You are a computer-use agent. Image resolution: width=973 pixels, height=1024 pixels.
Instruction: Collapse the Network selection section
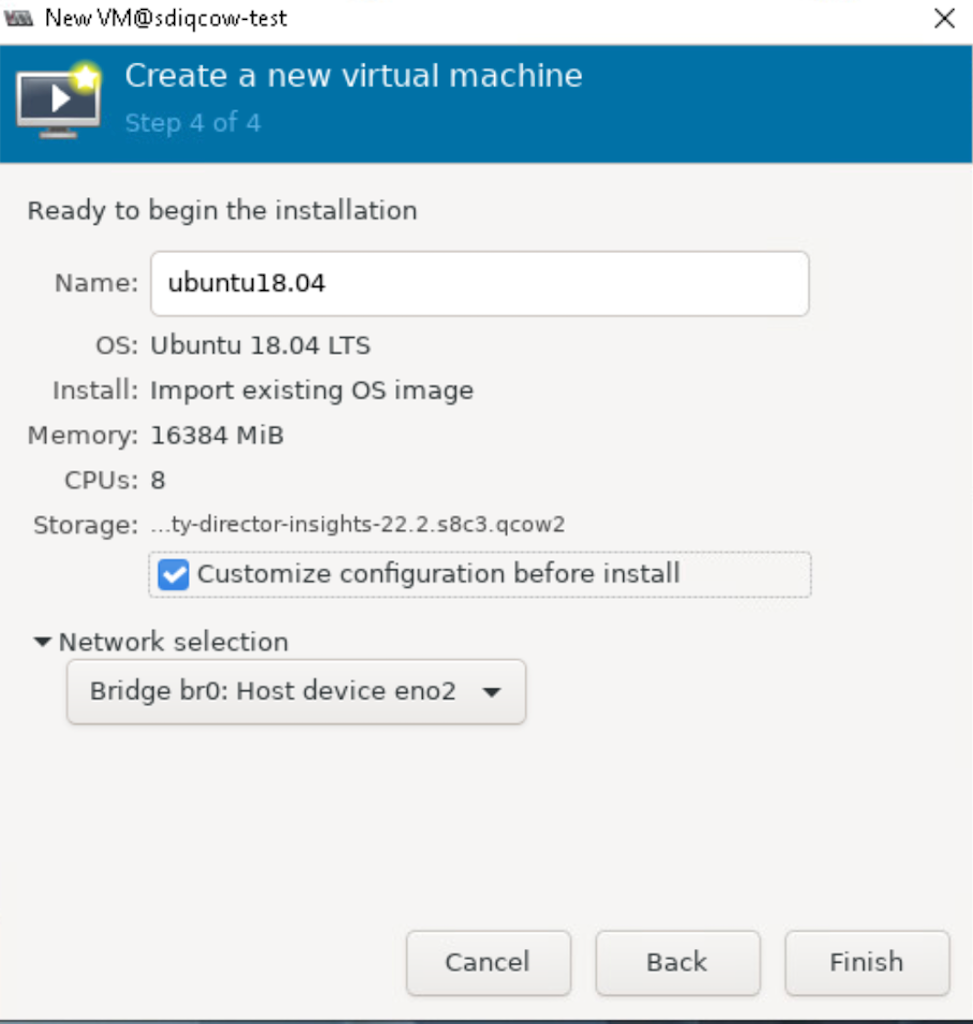42,642
